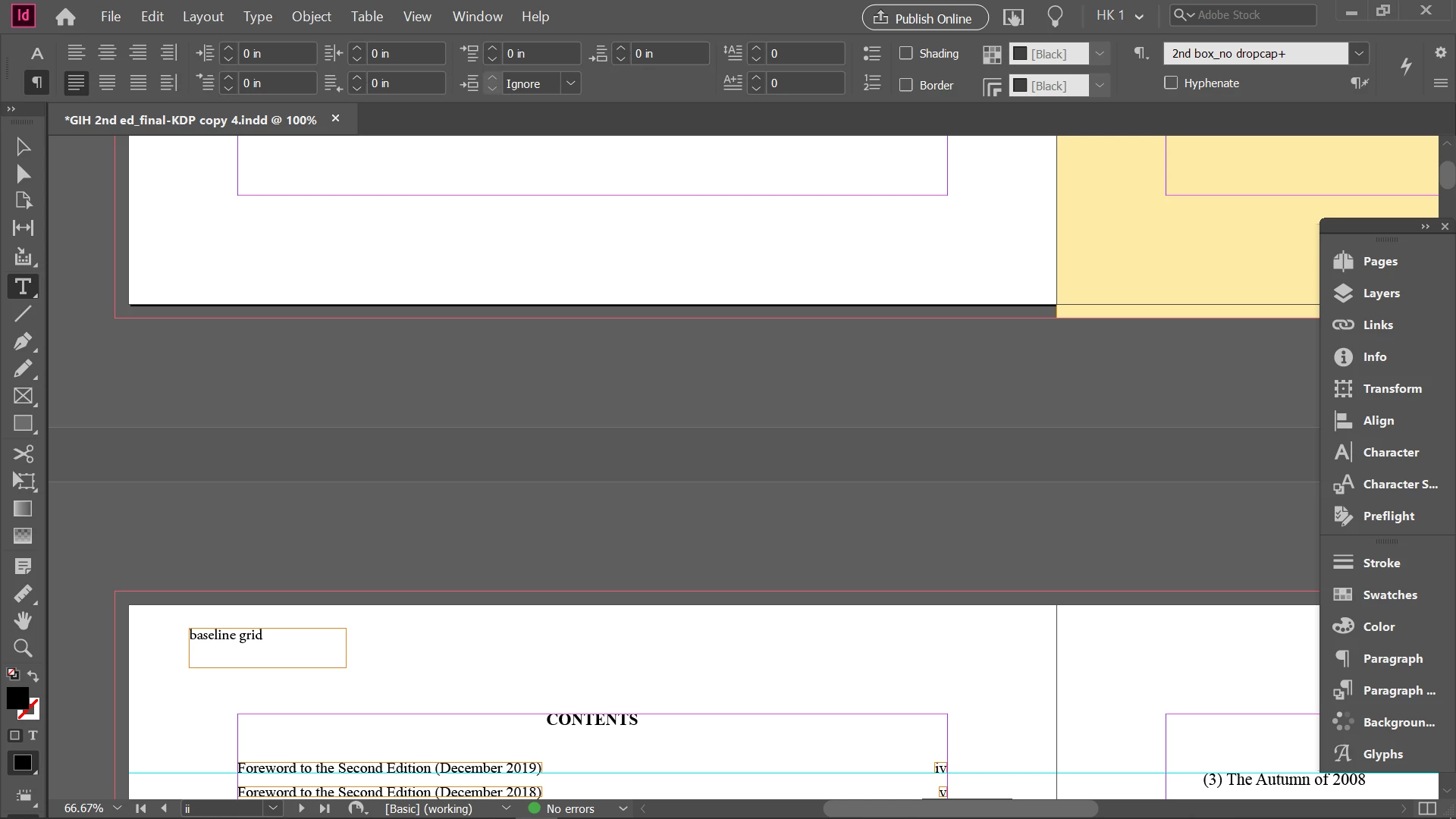Open the Ignore span columns dropdown
This screenshot has width=1456, height=819.
[571, 83]
